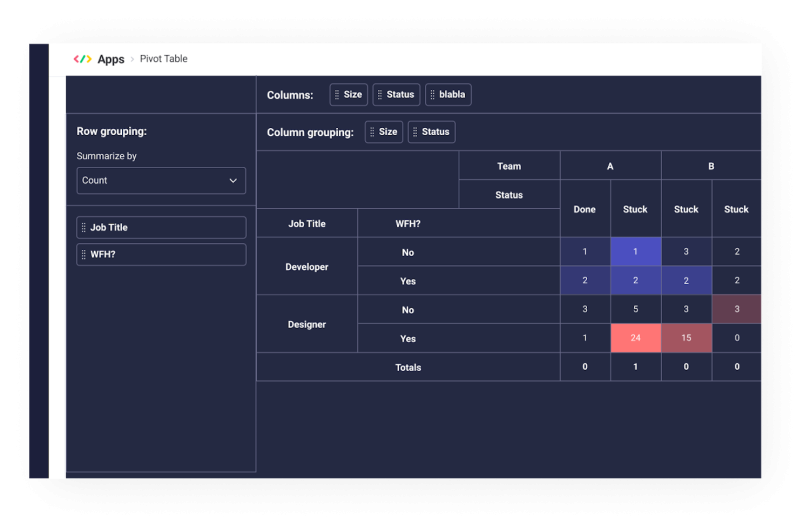Click drag handle on Column grouping Size chip
The width and height of the screenshot is (810, 532).
372,132
